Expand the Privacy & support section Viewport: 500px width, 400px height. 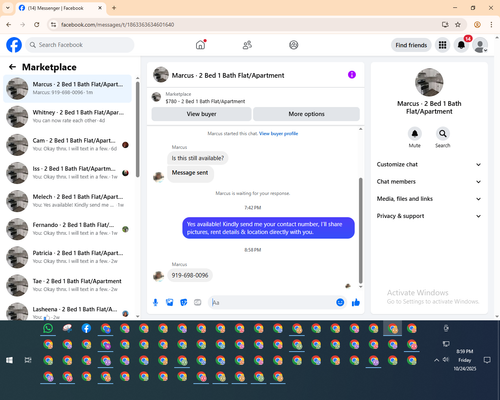429,216
